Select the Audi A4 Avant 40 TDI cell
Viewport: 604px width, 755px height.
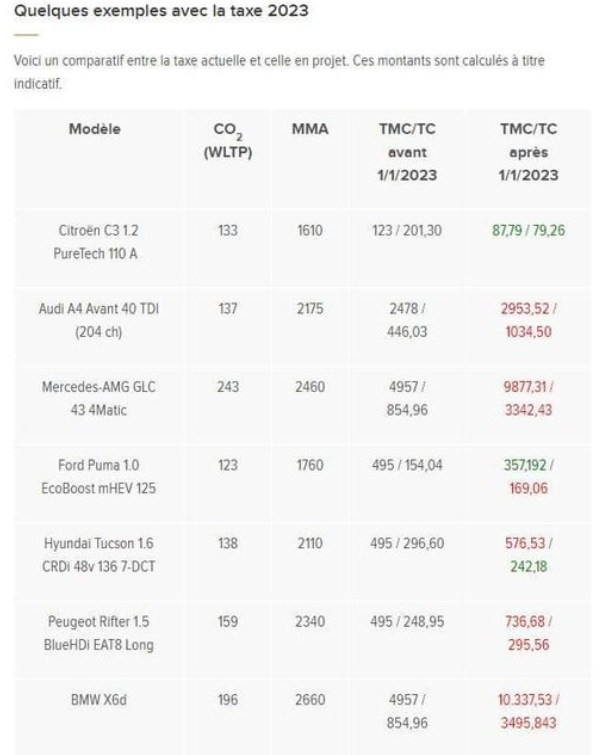[98, 320]
